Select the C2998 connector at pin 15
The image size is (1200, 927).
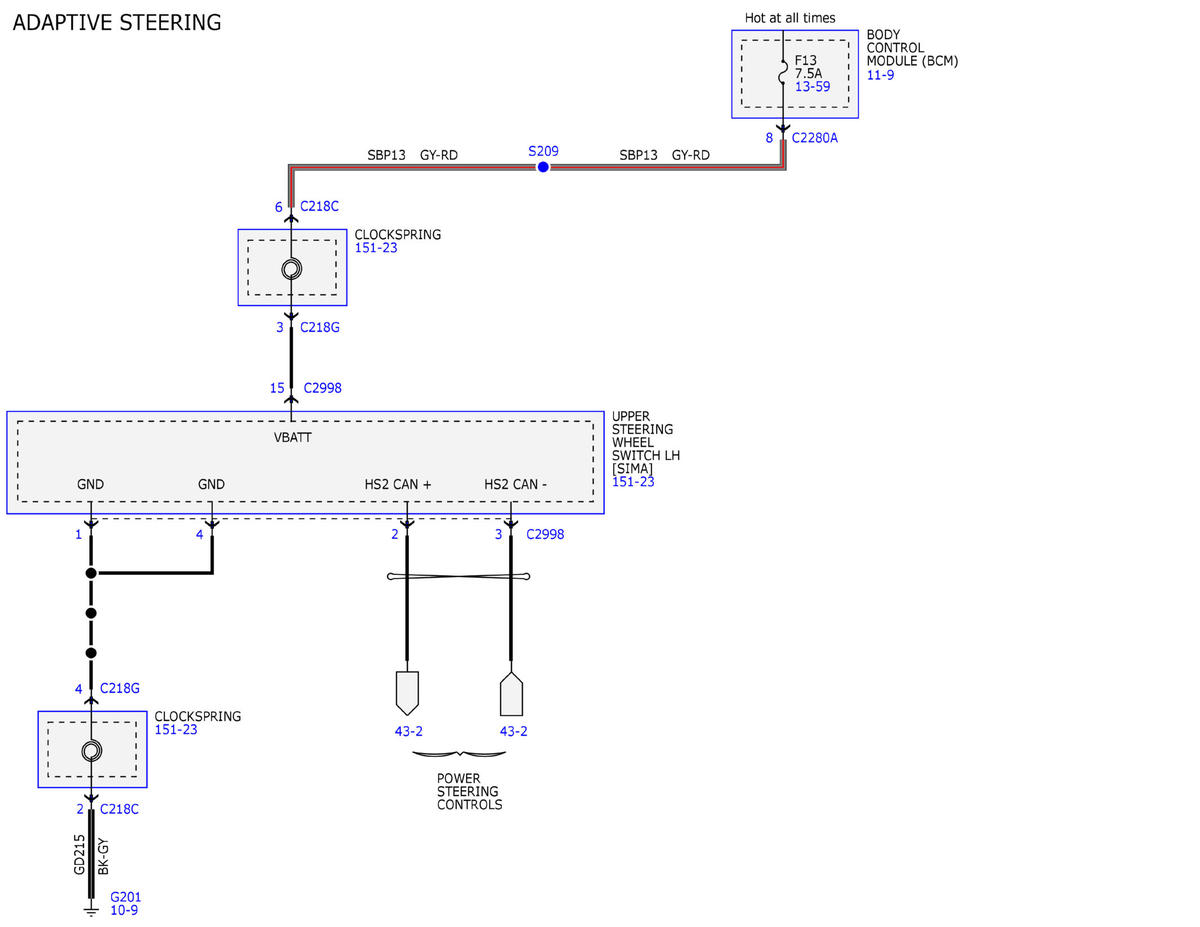[323, 388]
